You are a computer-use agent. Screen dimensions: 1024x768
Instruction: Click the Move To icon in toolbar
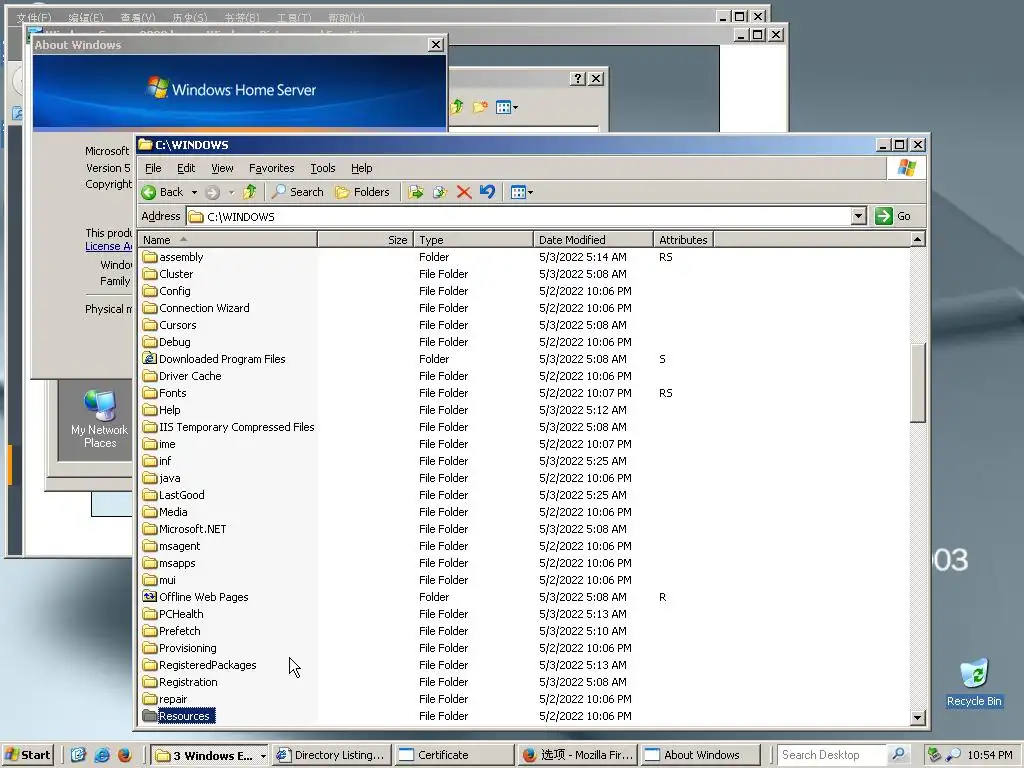[x=415, y=192]
